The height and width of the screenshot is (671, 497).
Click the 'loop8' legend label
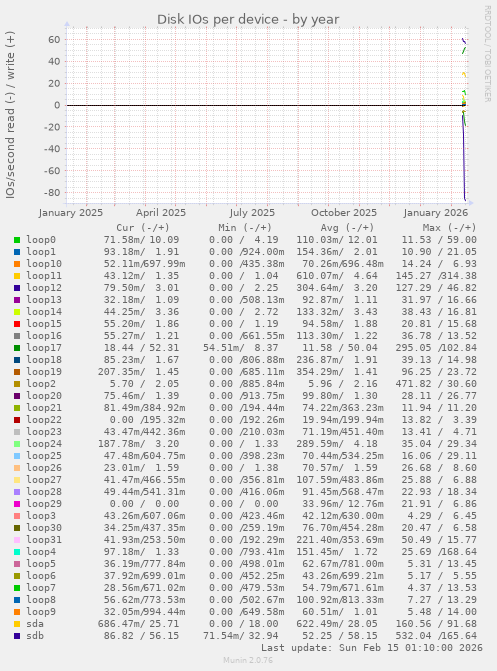41,600
